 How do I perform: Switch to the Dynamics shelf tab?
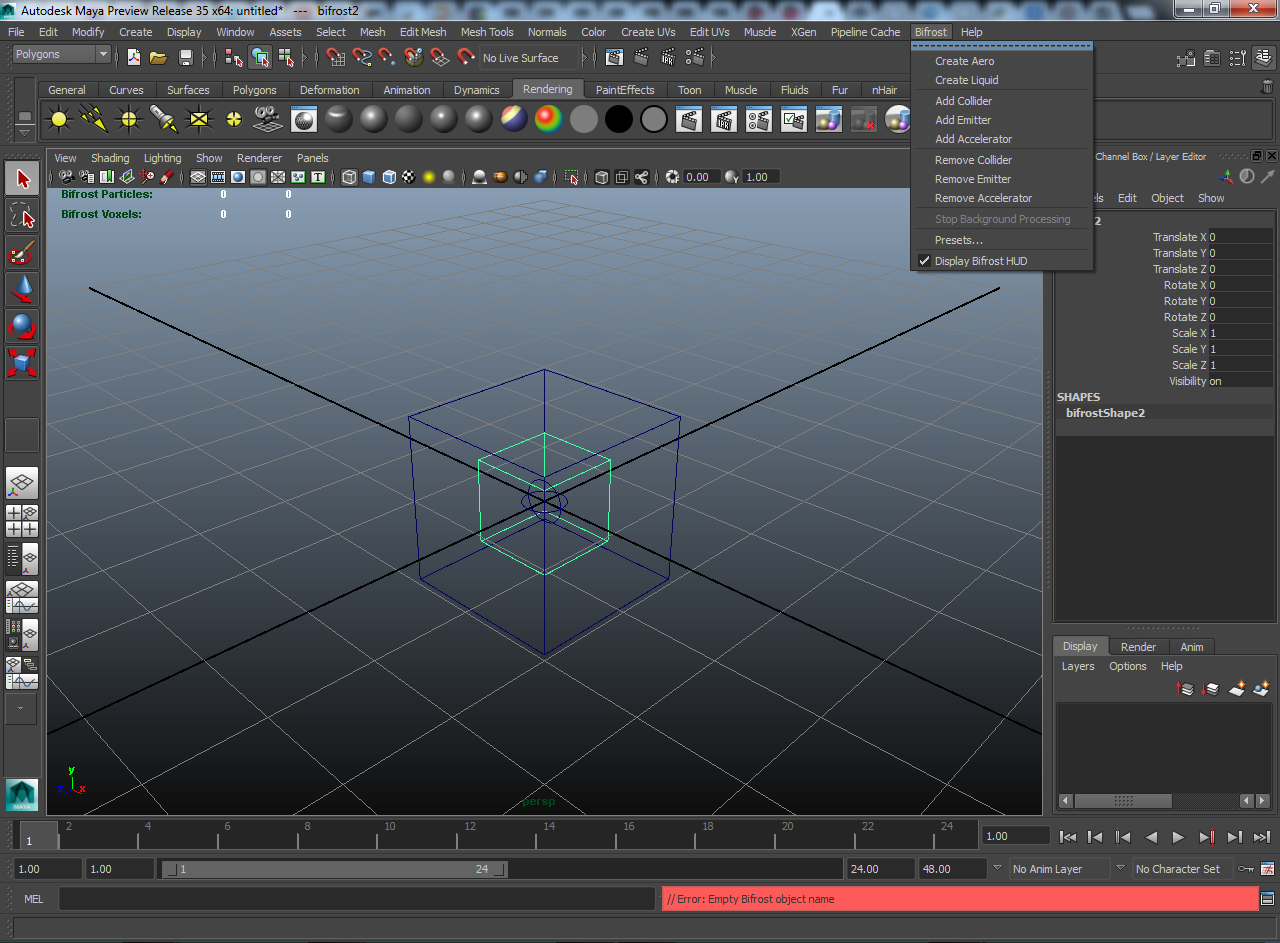click(x=476, y=90)
